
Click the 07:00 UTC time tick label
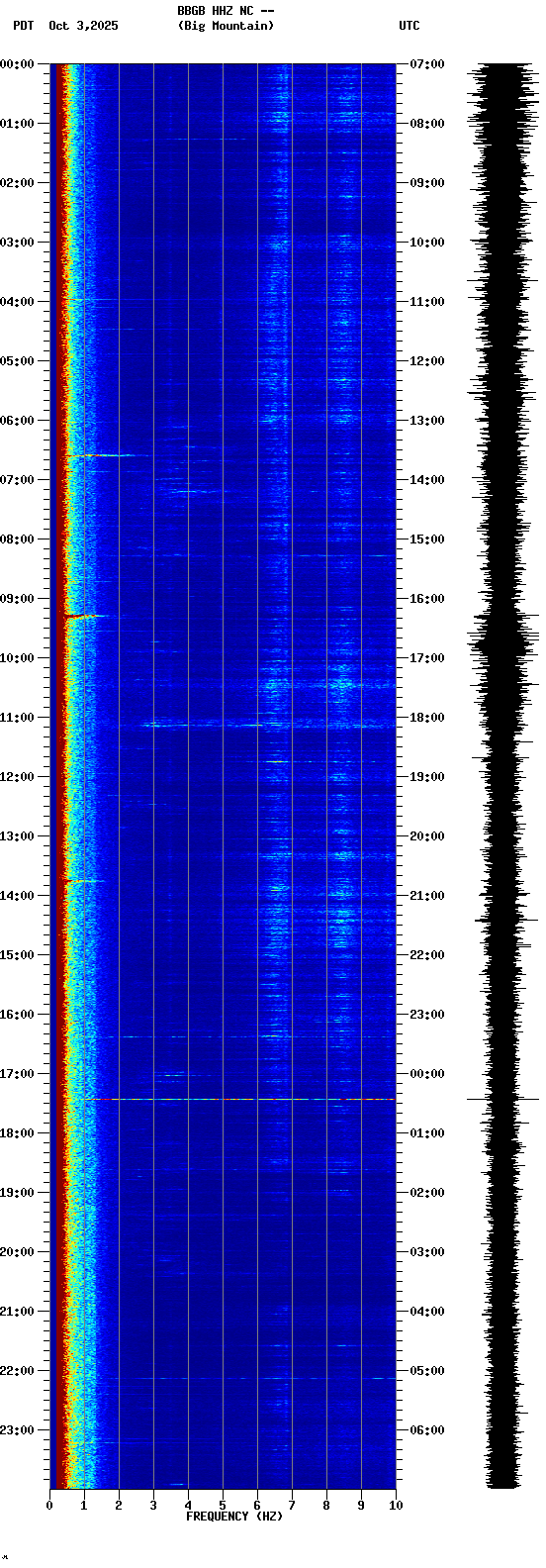click(426, 64)
